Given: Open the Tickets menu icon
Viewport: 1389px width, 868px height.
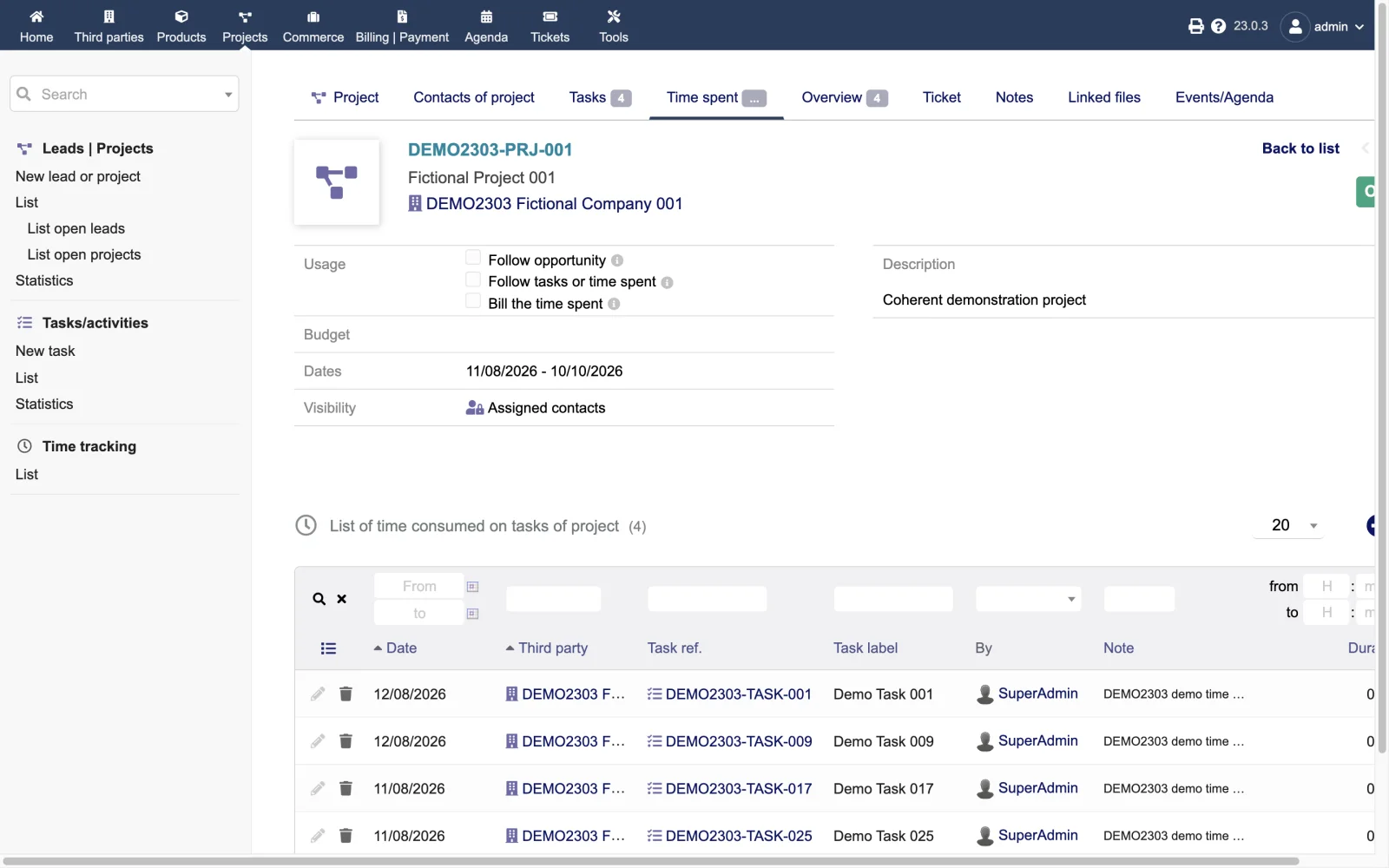Looking at the screenshot, I should [x=550, y=16].
